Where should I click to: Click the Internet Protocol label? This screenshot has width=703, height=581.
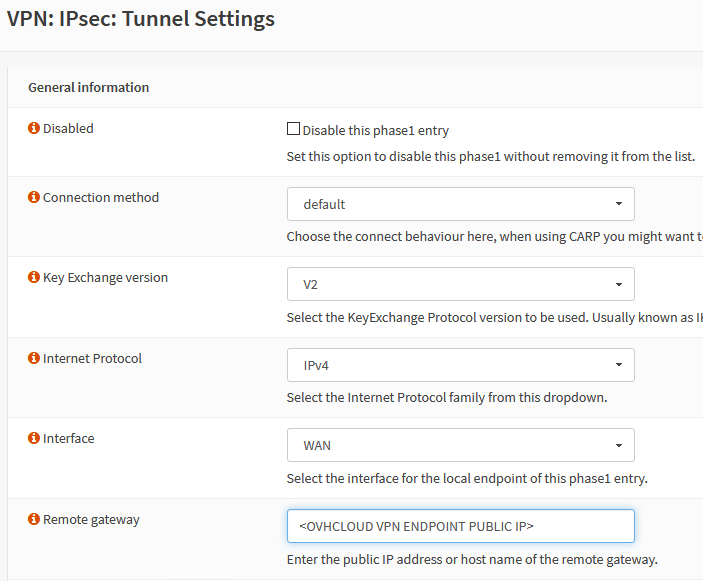[x=92, y=358]
